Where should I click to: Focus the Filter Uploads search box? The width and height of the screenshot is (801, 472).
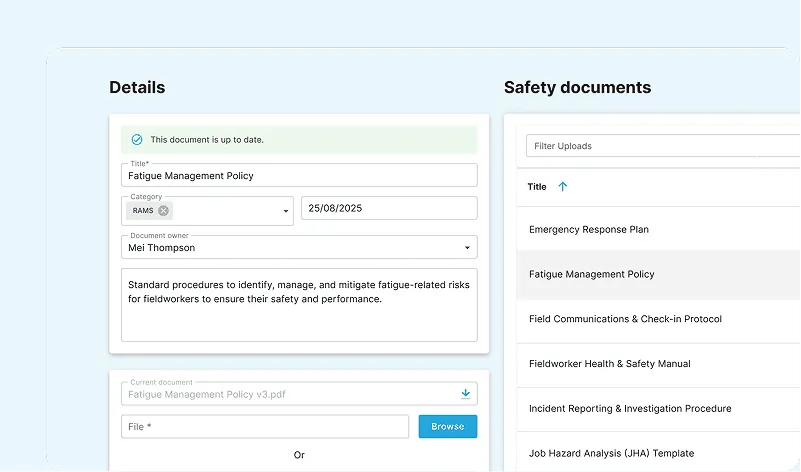[x=662, y=146]
